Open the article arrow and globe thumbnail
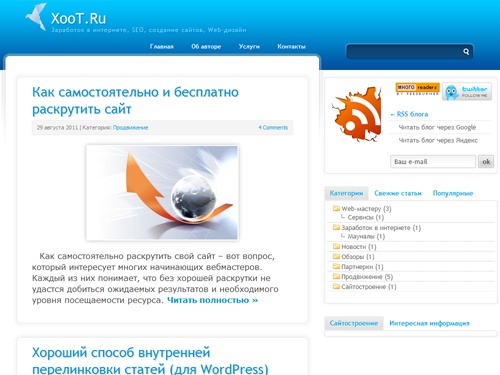 click(x=162, y=192)
